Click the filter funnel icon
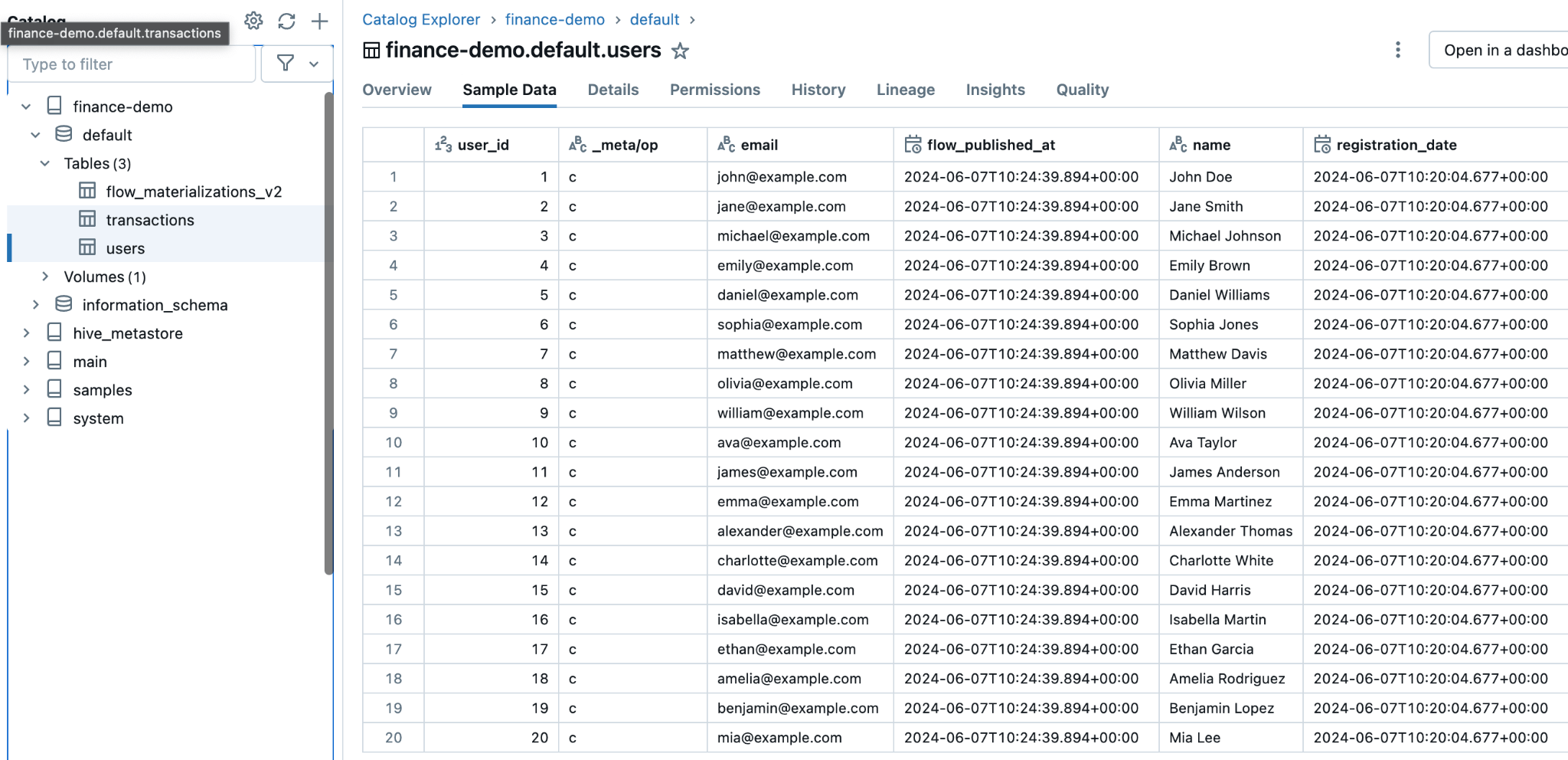Viewport: 1568px width, 760px height. point(286,64)
